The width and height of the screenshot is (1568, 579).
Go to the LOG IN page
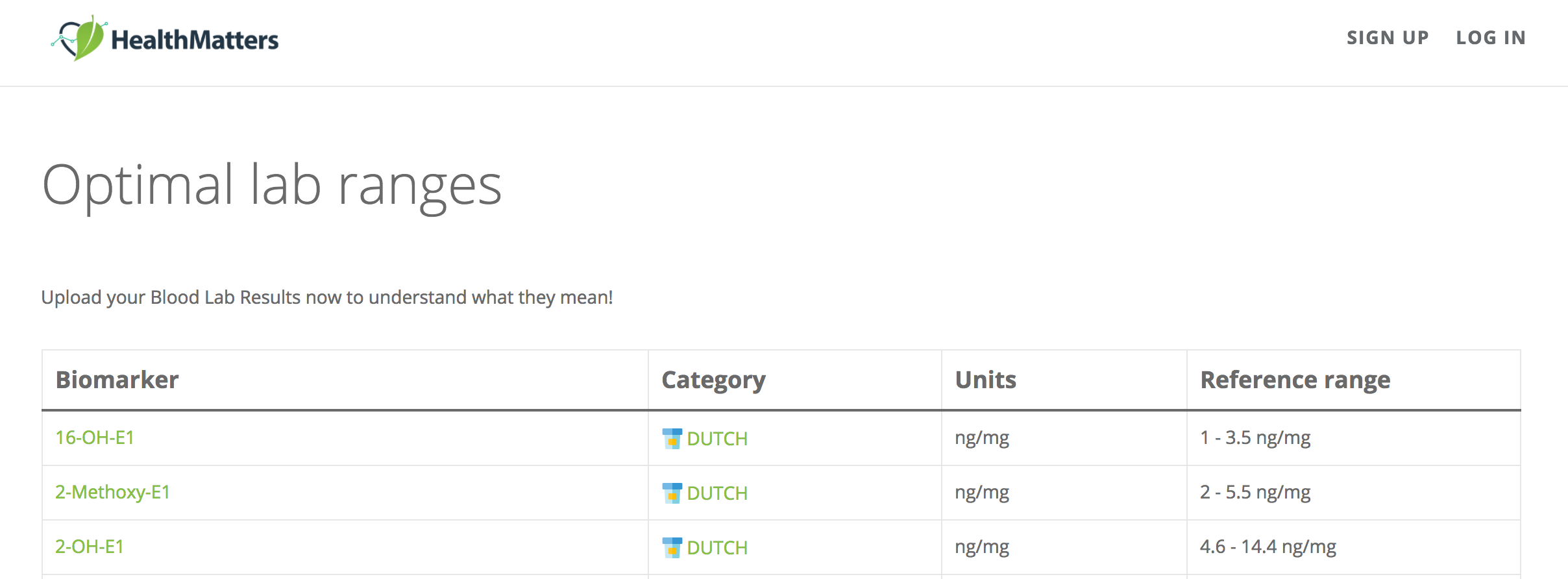pyautogui.click(x=1491, y=38)
